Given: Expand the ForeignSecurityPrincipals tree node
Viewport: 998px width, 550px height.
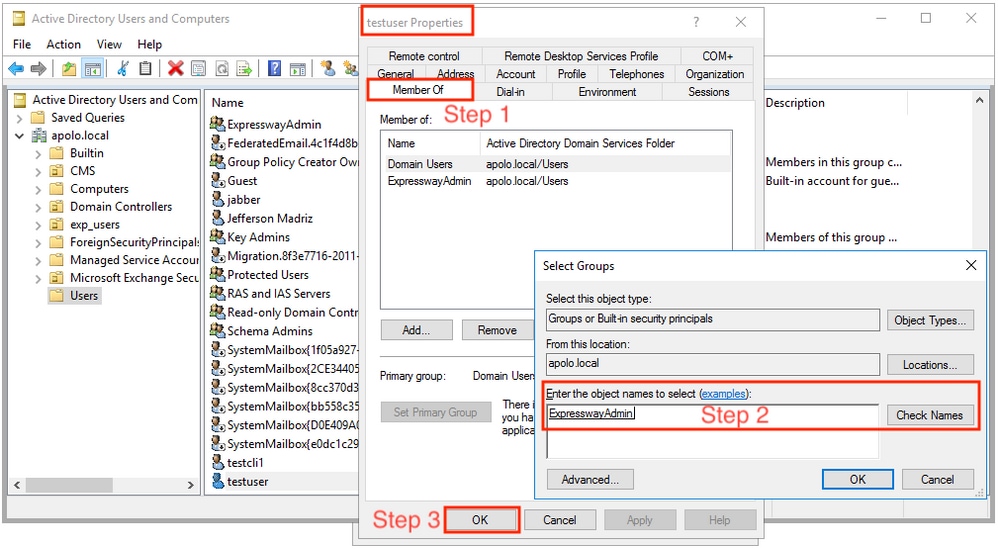Looking at the screenshot, I should (38, 243).
